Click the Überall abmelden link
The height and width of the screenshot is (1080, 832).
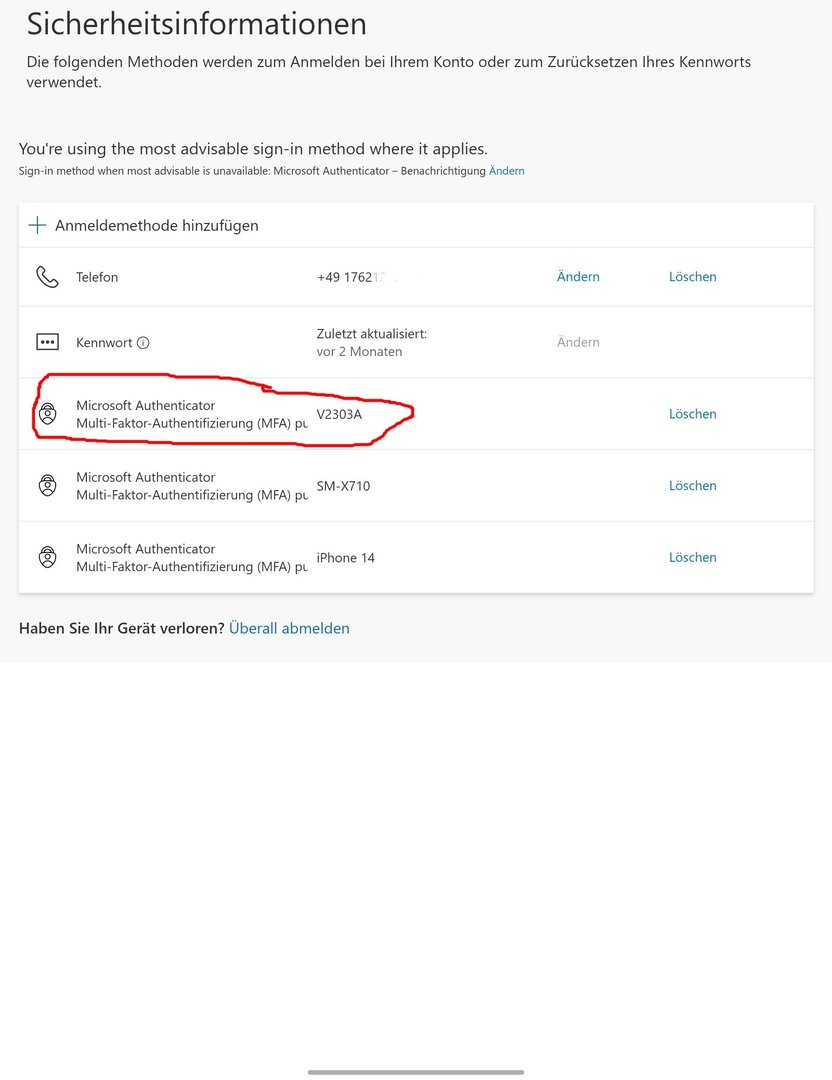click(289, 628)
